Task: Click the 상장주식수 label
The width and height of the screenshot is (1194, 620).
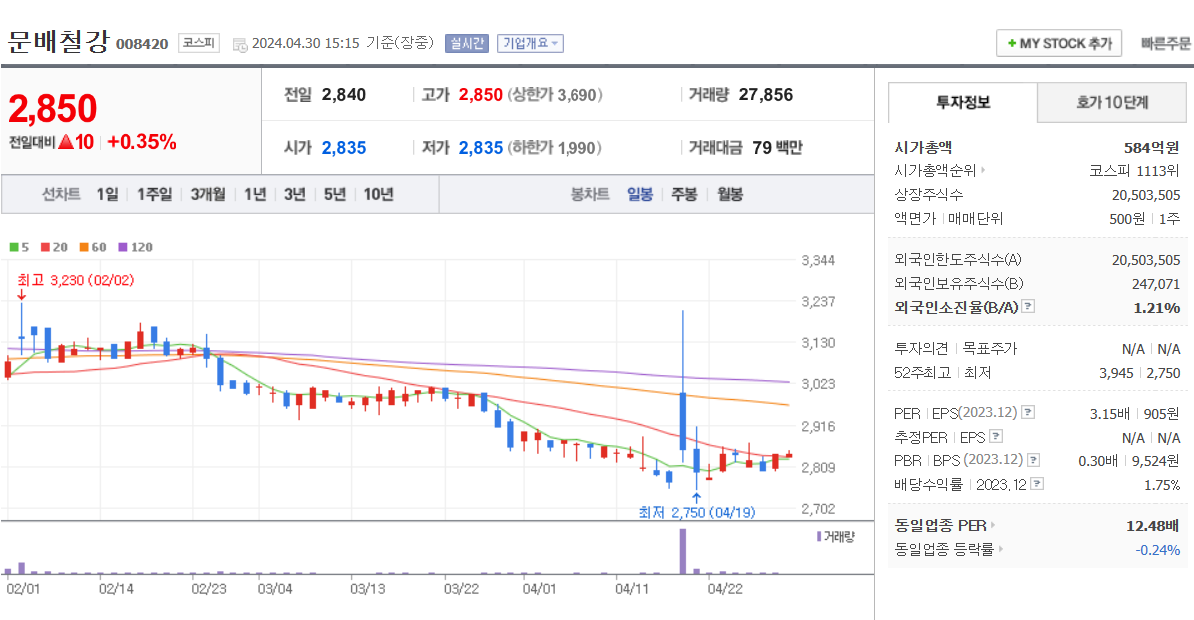Action: click(928, 195)
